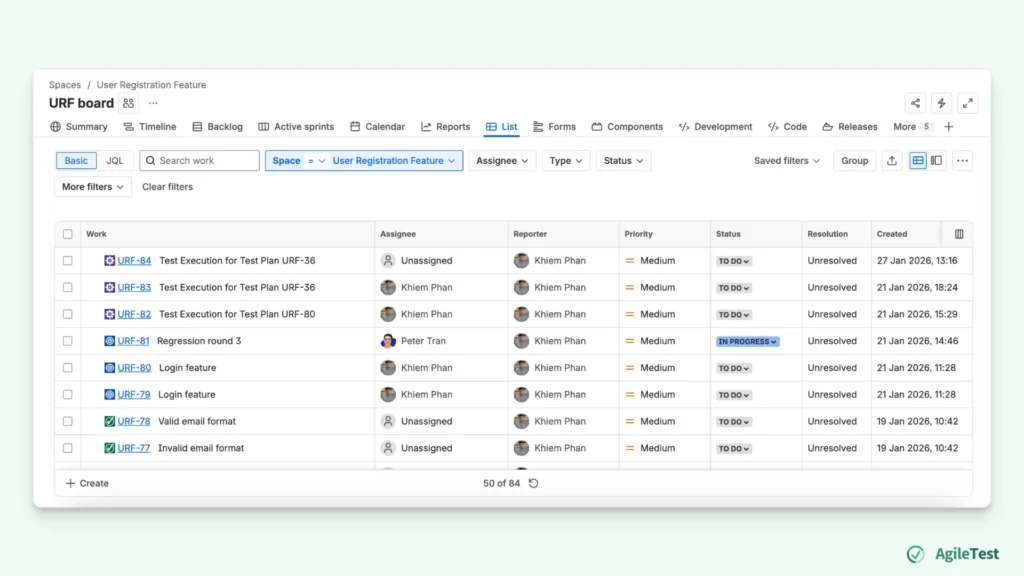Expand the More filters dropdown
The height and width of the screenshot is (576, 1024).
coord(93,187)
